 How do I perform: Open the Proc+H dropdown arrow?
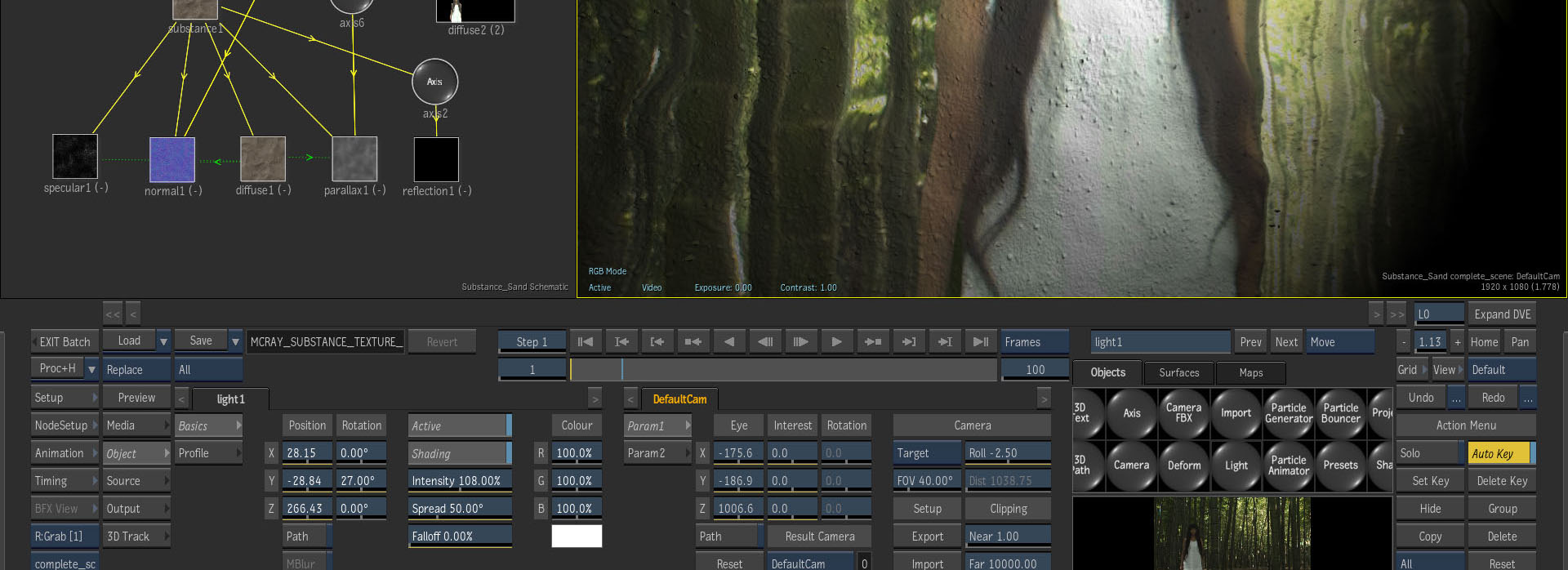91,369
